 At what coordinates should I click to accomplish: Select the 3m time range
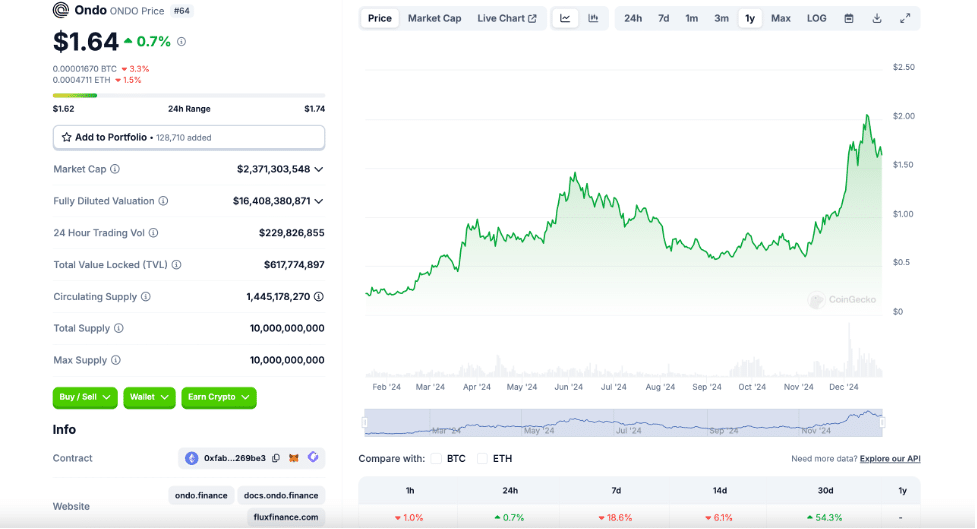[721, 18]
